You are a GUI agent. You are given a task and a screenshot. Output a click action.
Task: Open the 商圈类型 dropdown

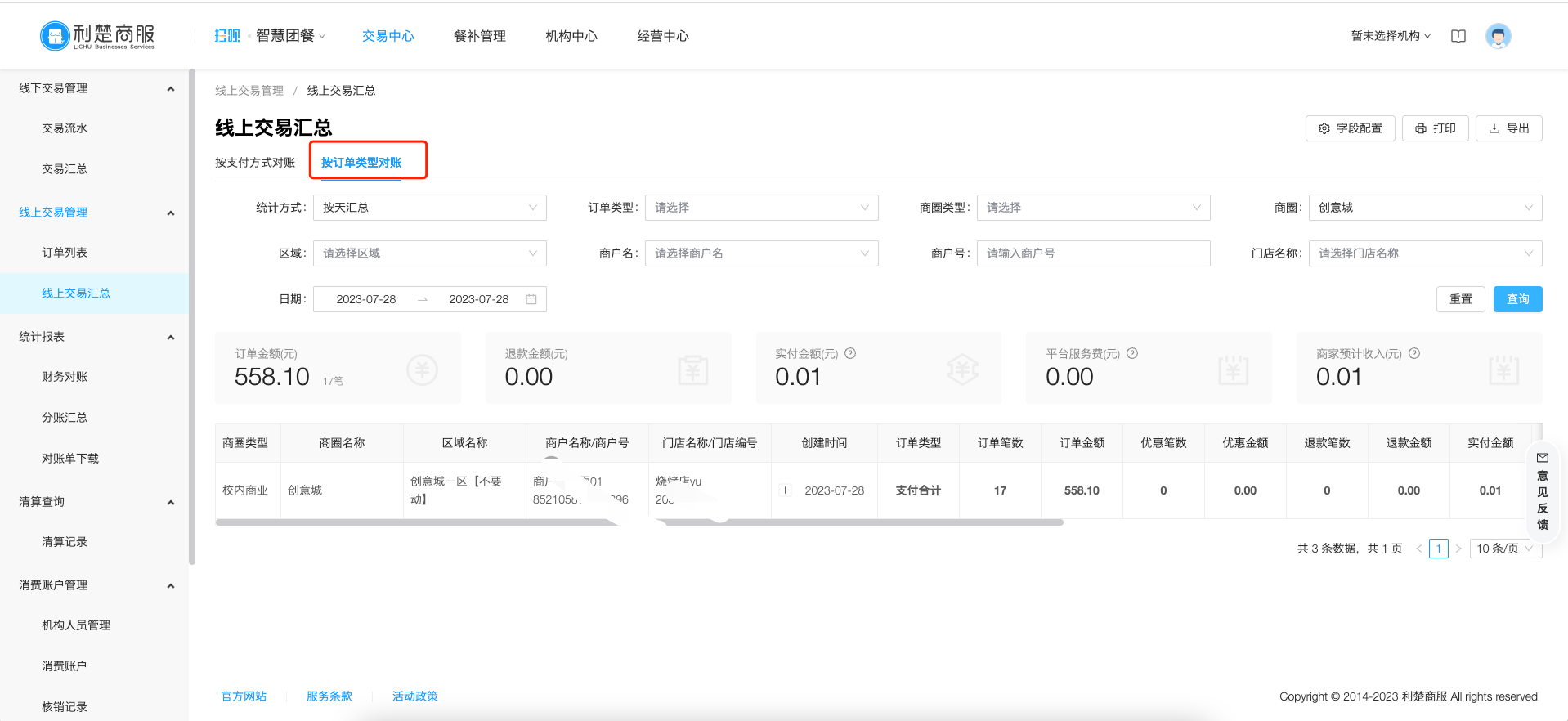(1093, 208)
